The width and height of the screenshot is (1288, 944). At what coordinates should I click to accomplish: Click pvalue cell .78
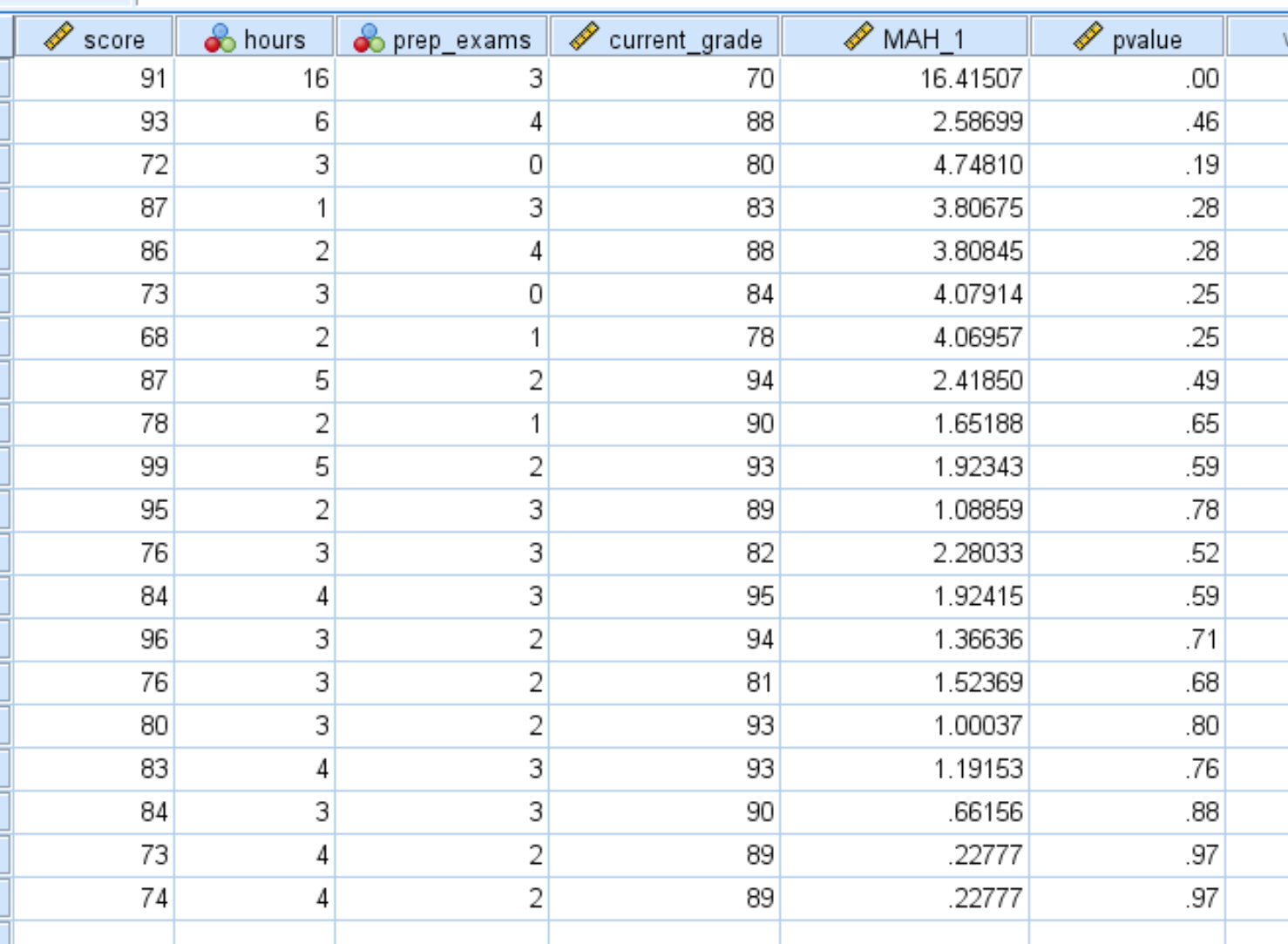tap(1128, 510)
